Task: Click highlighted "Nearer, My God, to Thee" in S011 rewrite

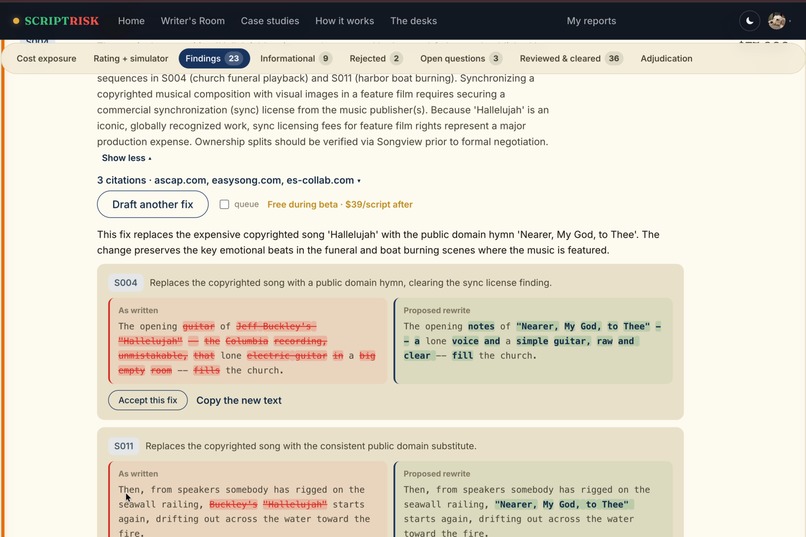Action: (562, 505)
